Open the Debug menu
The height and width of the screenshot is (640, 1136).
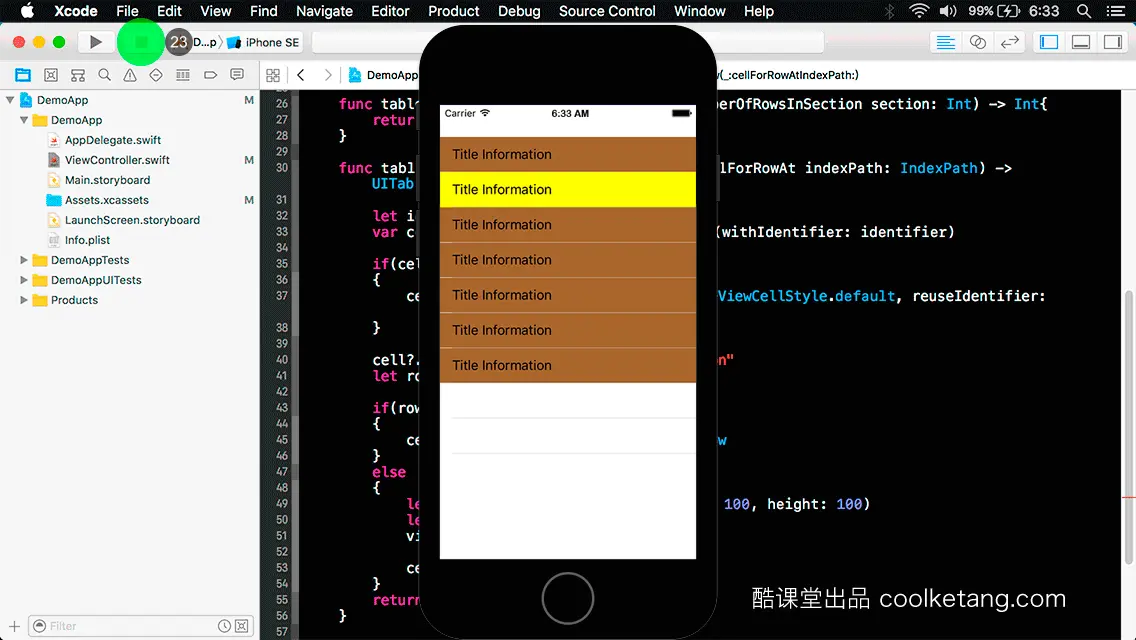(519, 11)
